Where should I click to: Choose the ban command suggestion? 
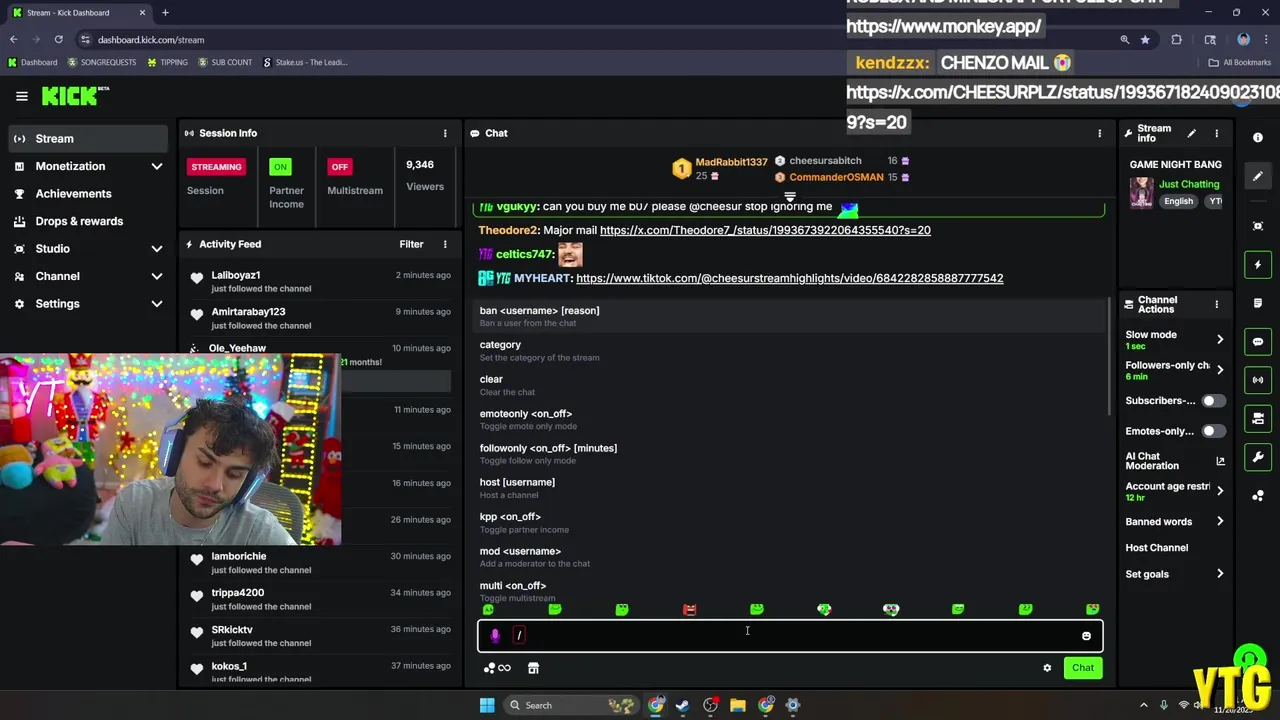[790, 316]
